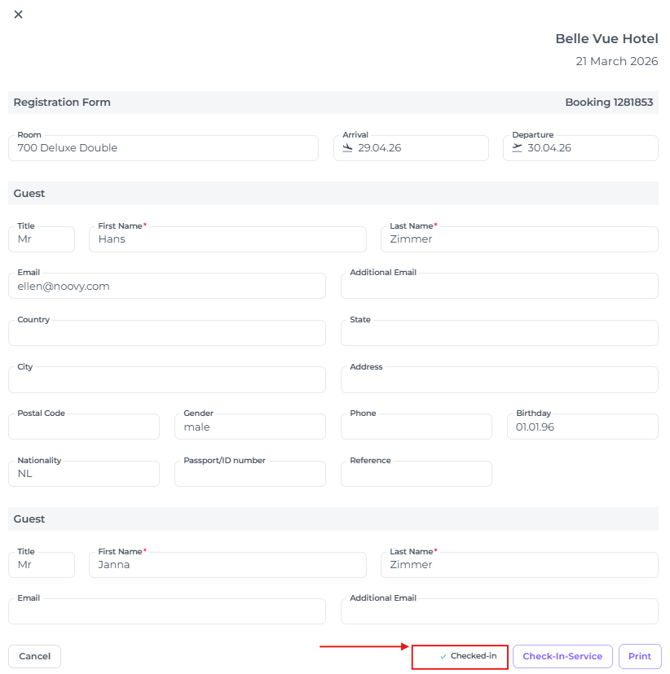Edit the first name field containing Hans
The width and height of the screenshot is (670, 674).
click(x=227, y=240)
